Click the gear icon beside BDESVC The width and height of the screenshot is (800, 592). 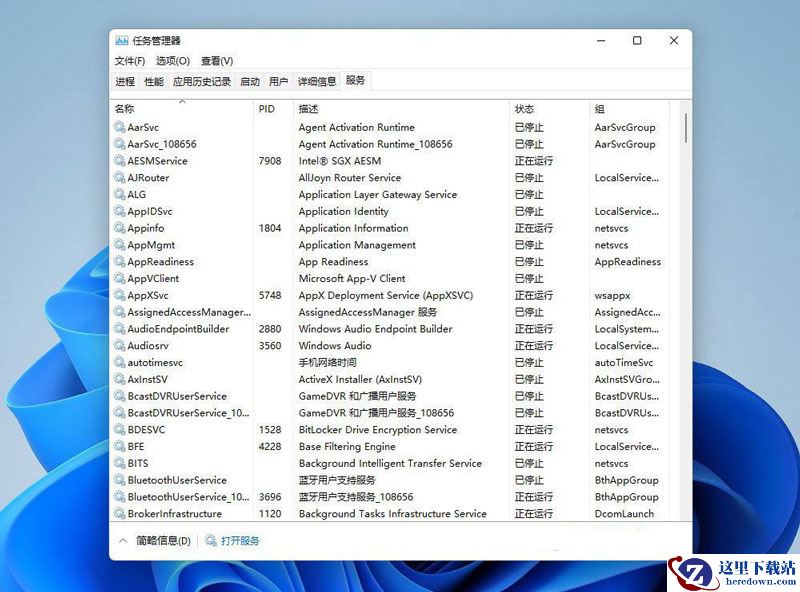[x=119, y=430]
